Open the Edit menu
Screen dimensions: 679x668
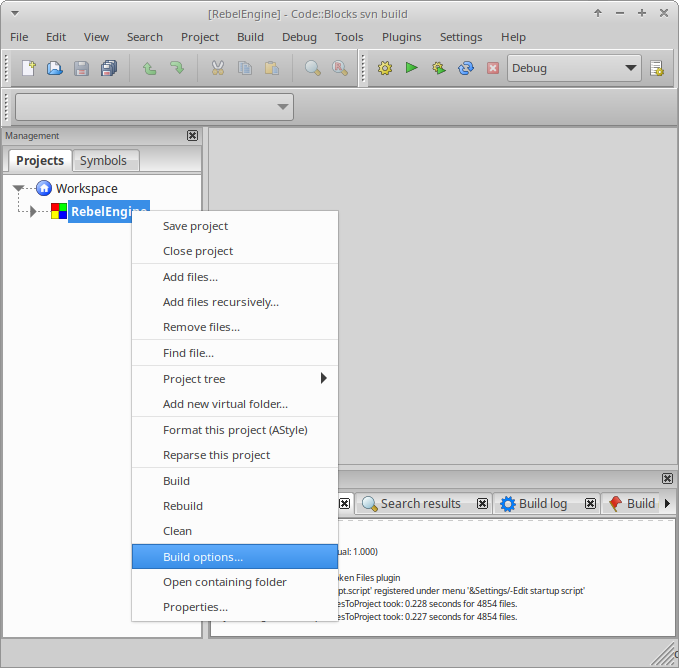tap(56, 37)
